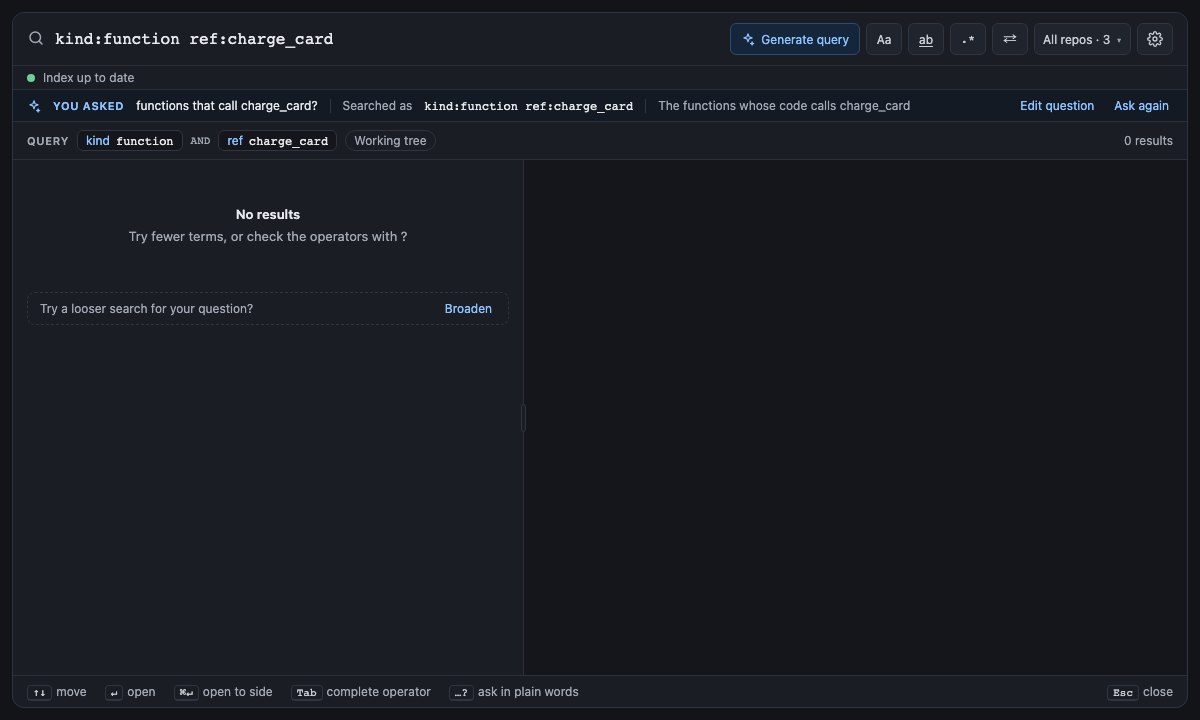Click the search magnifier icon
The width and height of the screenshot is (1200, 720).
click(36, 39)
